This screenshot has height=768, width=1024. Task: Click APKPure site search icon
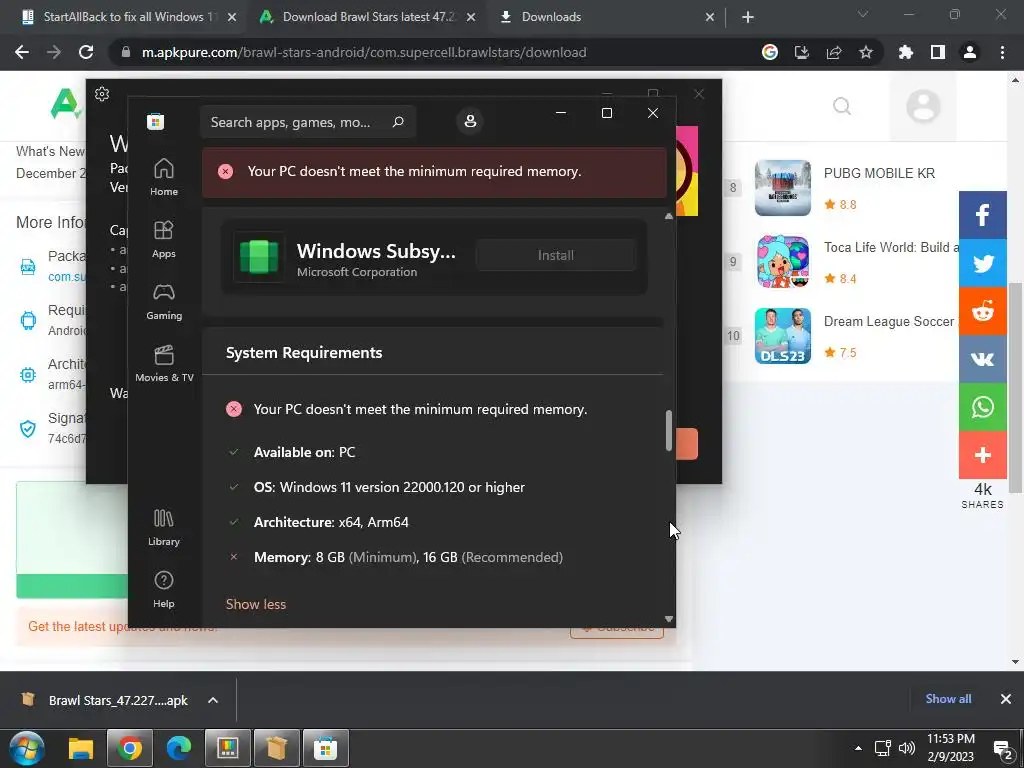[842, 106]
